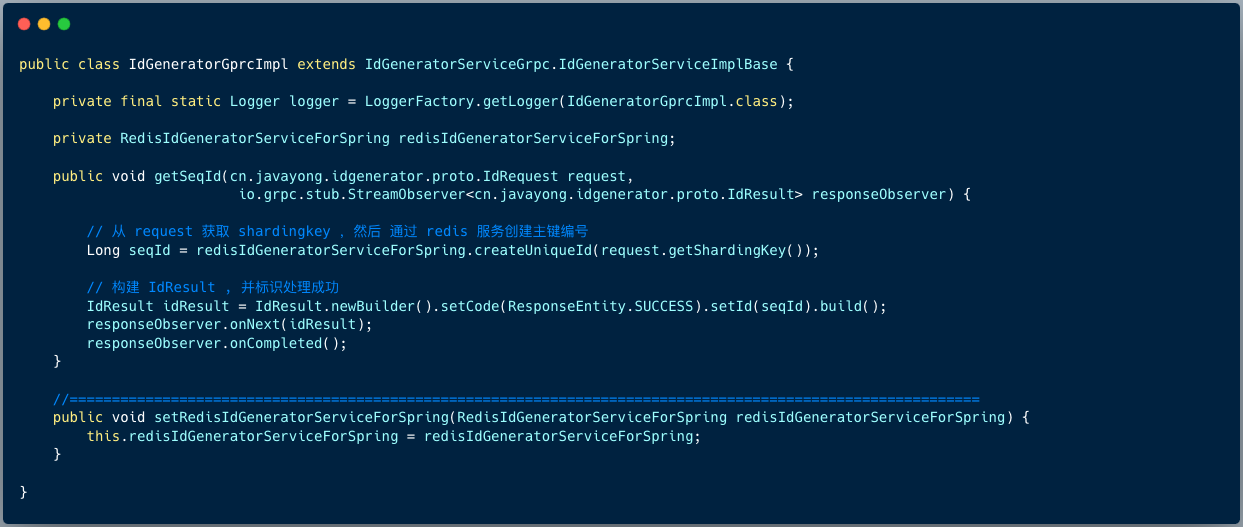Click the comment about building IdResult

click(213, 288)
